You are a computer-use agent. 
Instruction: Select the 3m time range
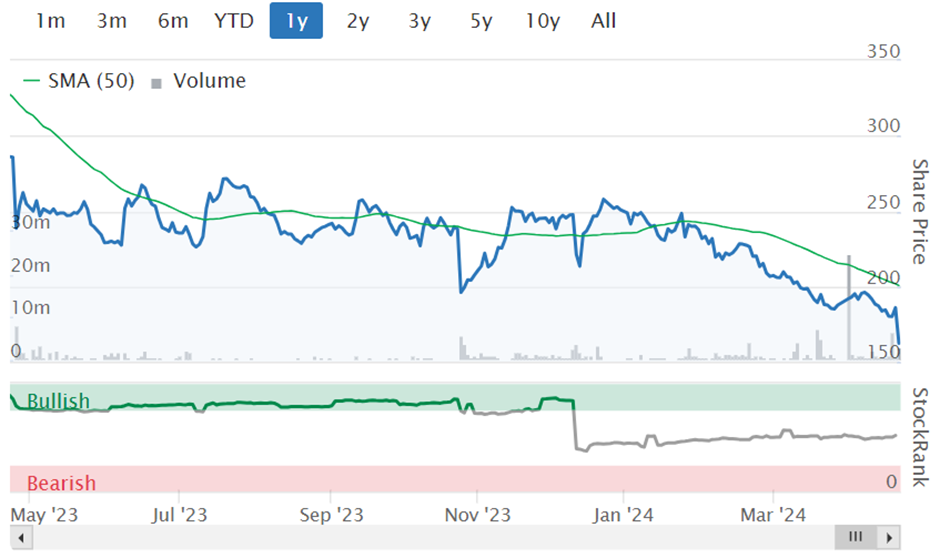112,21
